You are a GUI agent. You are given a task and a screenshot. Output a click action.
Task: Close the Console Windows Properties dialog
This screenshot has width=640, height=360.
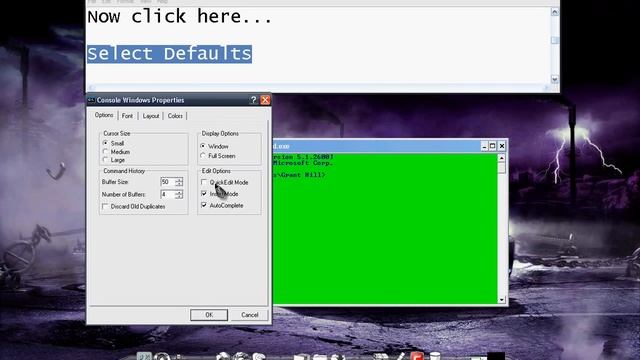pyautogui.click(x=265, y=100)
